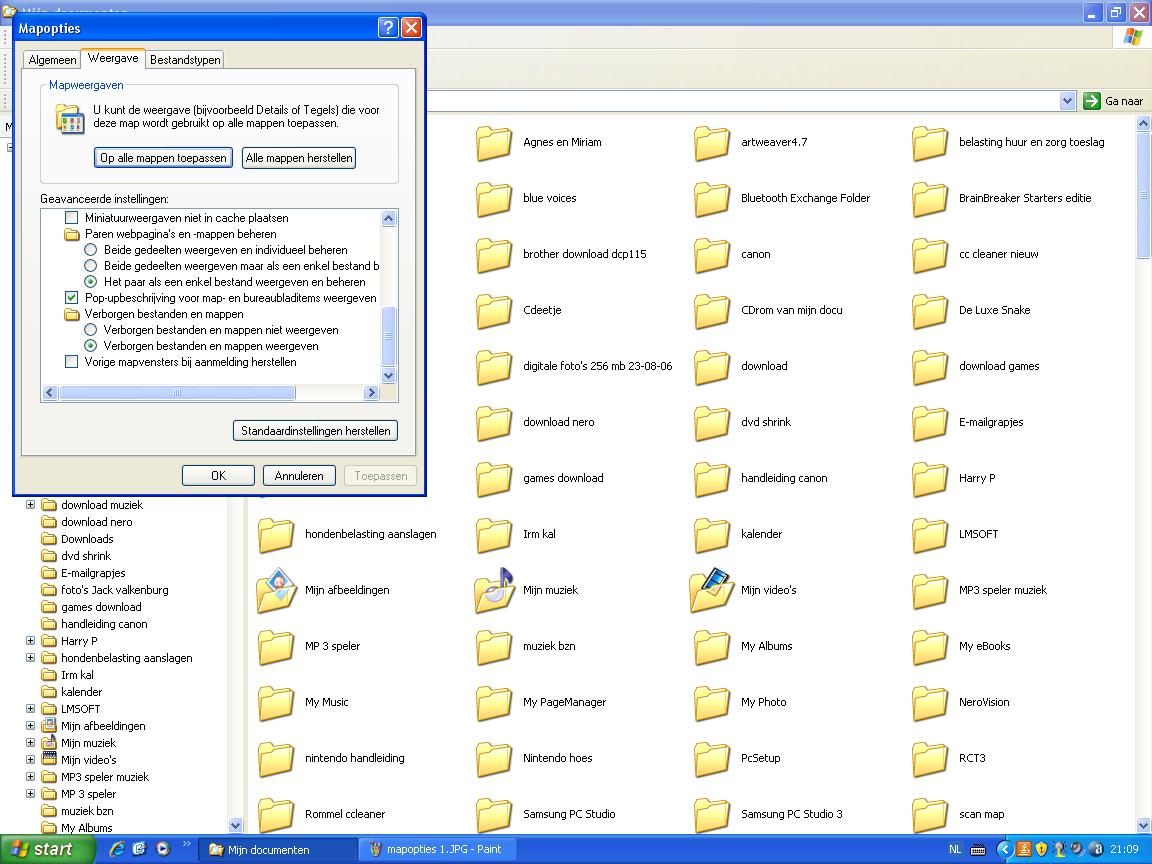
Task: Select the artweaver4.7 folder icon
Action: pos(712,142)
